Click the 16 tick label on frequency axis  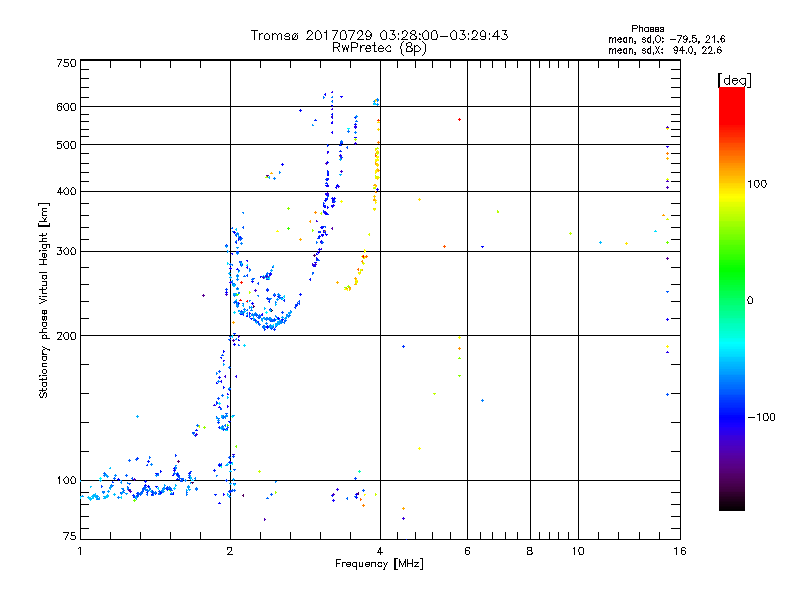coord(680,551)
